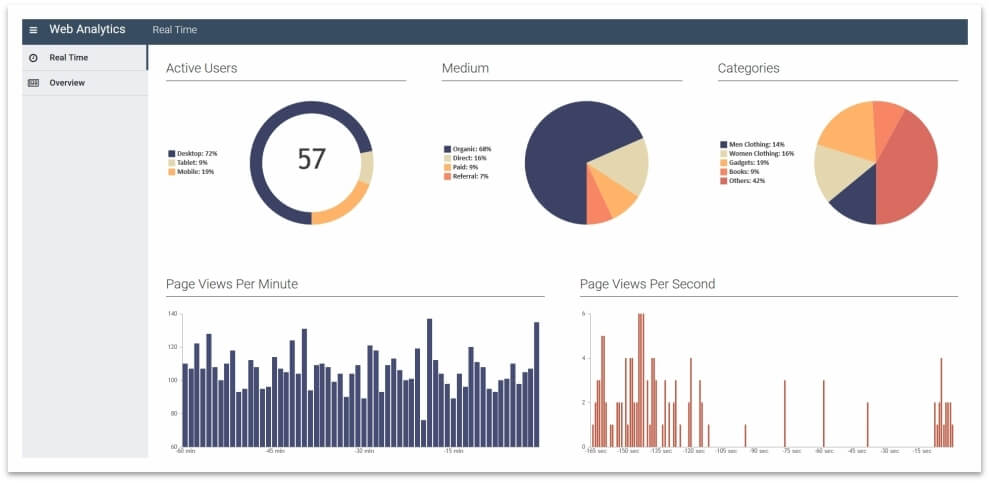990x483 pixels.
Task: Click Women Clothing legend color swatch
Action: pos(724,153)
